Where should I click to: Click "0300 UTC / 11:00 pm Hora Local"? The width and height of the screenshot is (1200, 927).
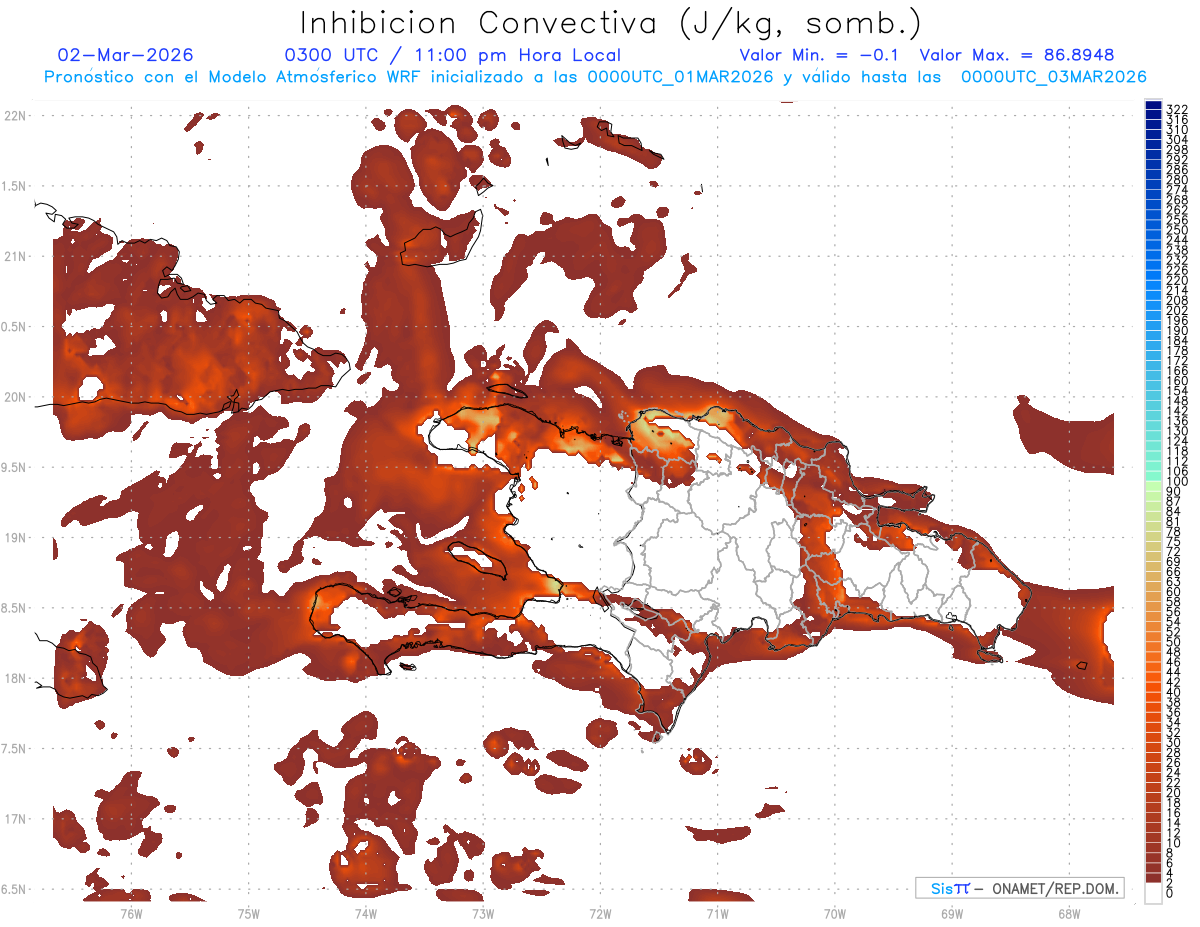click(x=453, y=55)
